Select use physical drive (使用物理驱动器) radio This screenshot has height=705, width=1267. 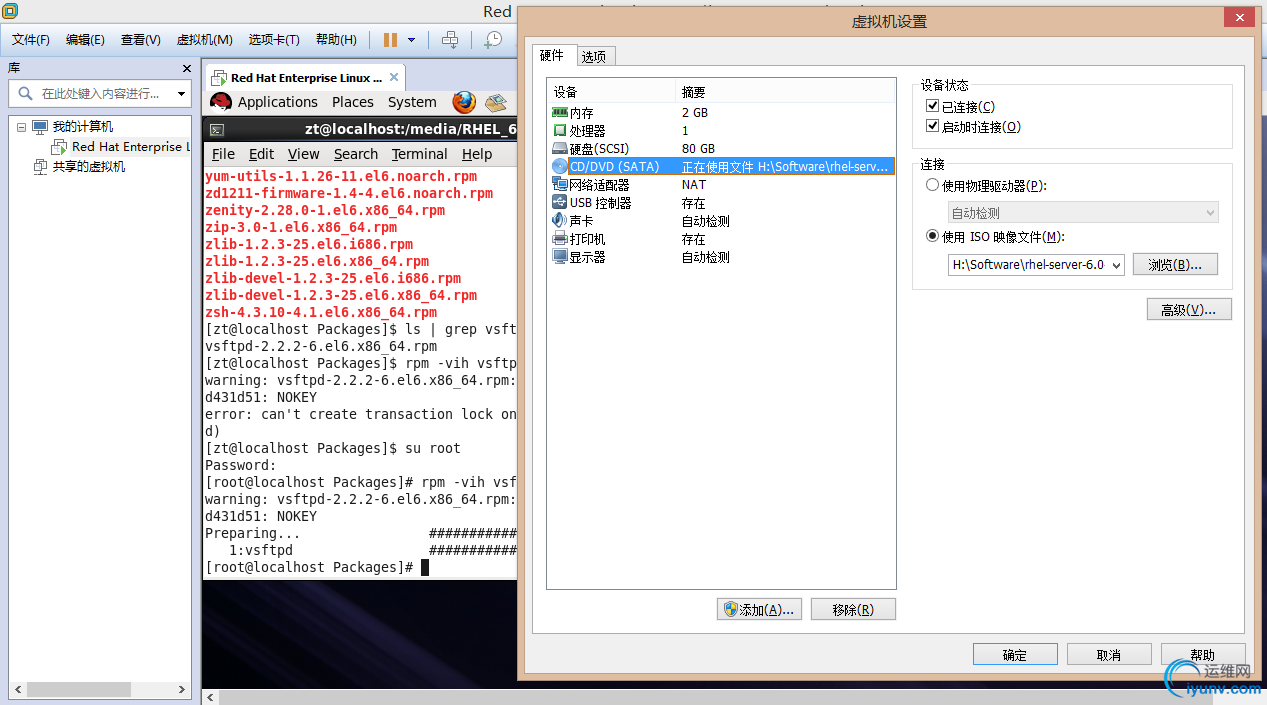[933, 186]
